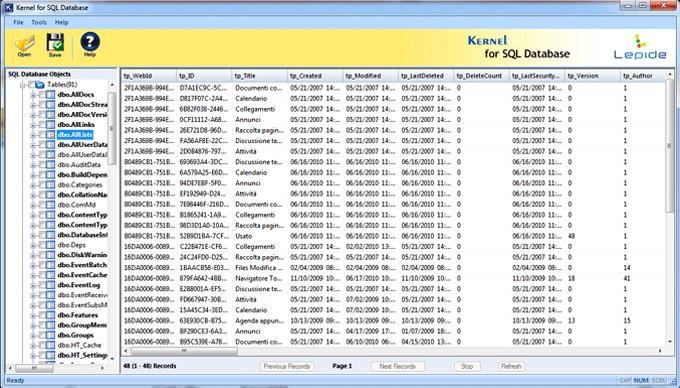The width and height of the screenshot is (680, 388).
Task: Toggle the Tables(91) root checkbox
Action: (31, 85)
